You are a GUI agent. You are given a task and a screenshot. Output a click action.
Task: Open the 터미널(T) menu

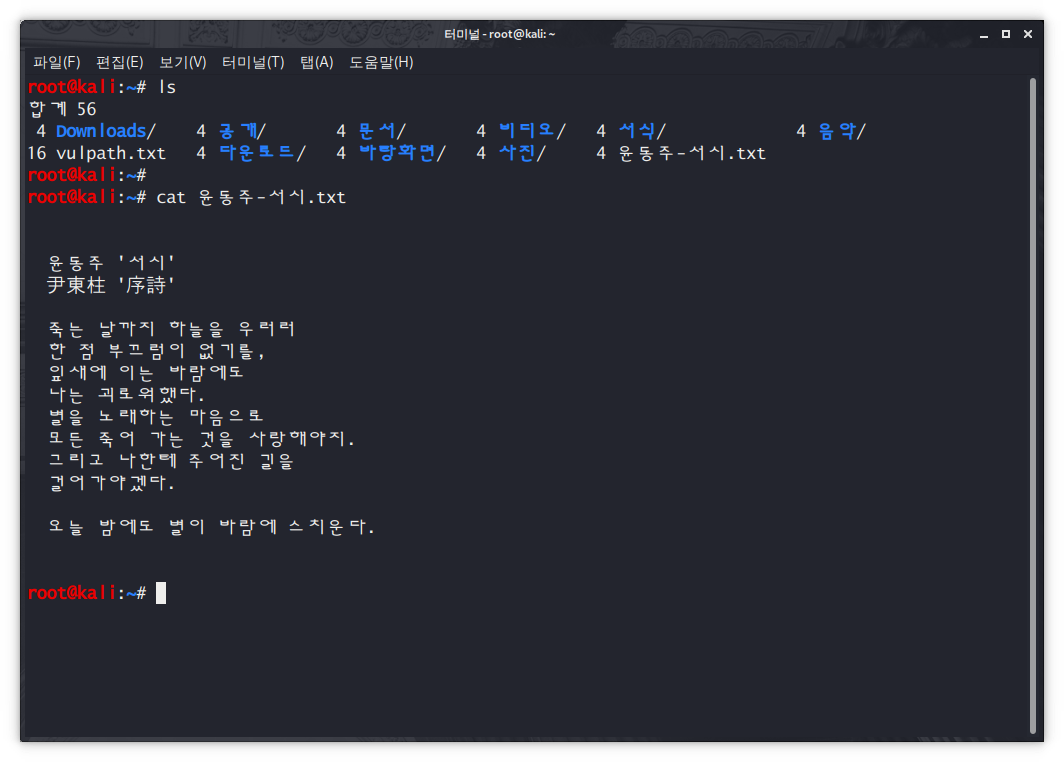click(x=253, y=62)
